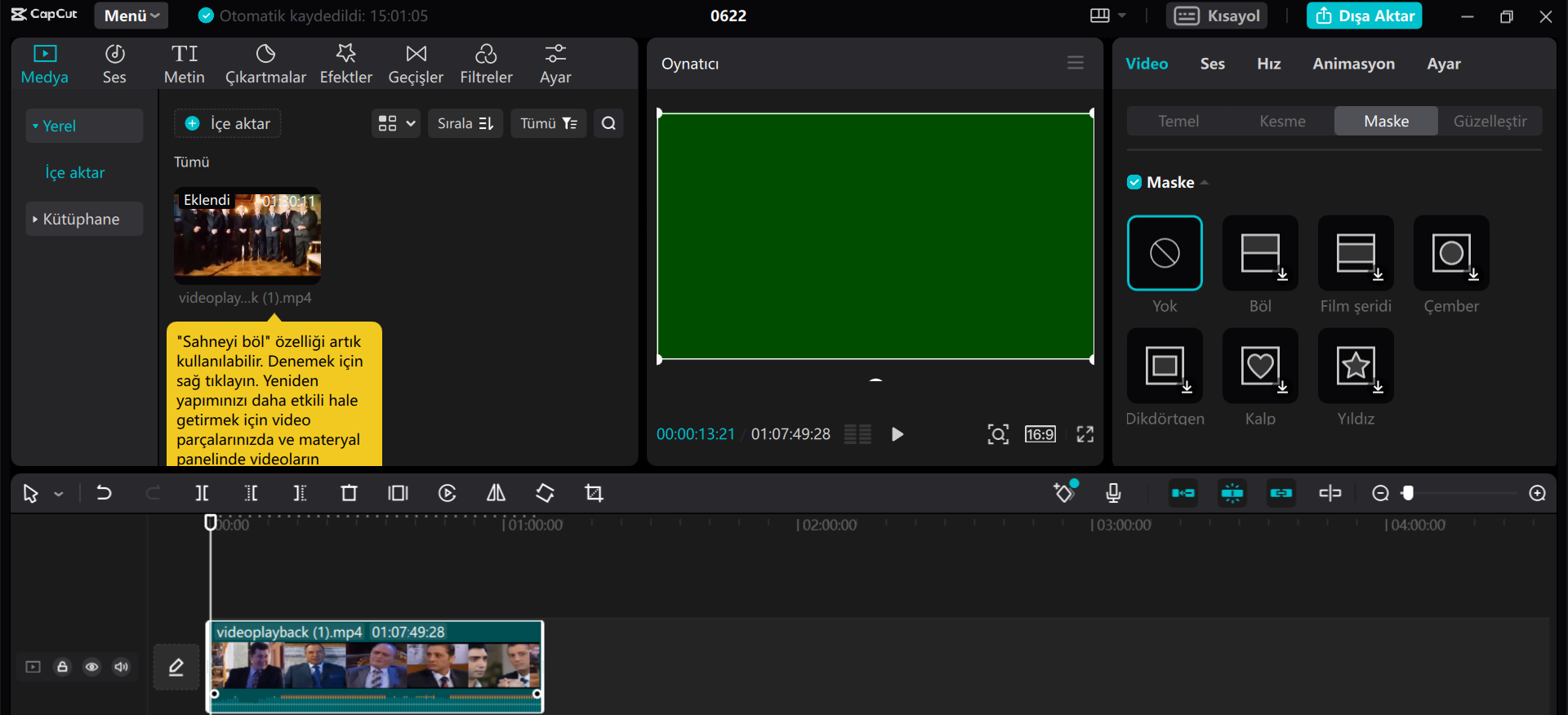Click the timeline zoom slider handle
This screenshot has height=715, width=1568.
tap(1407, 493)
